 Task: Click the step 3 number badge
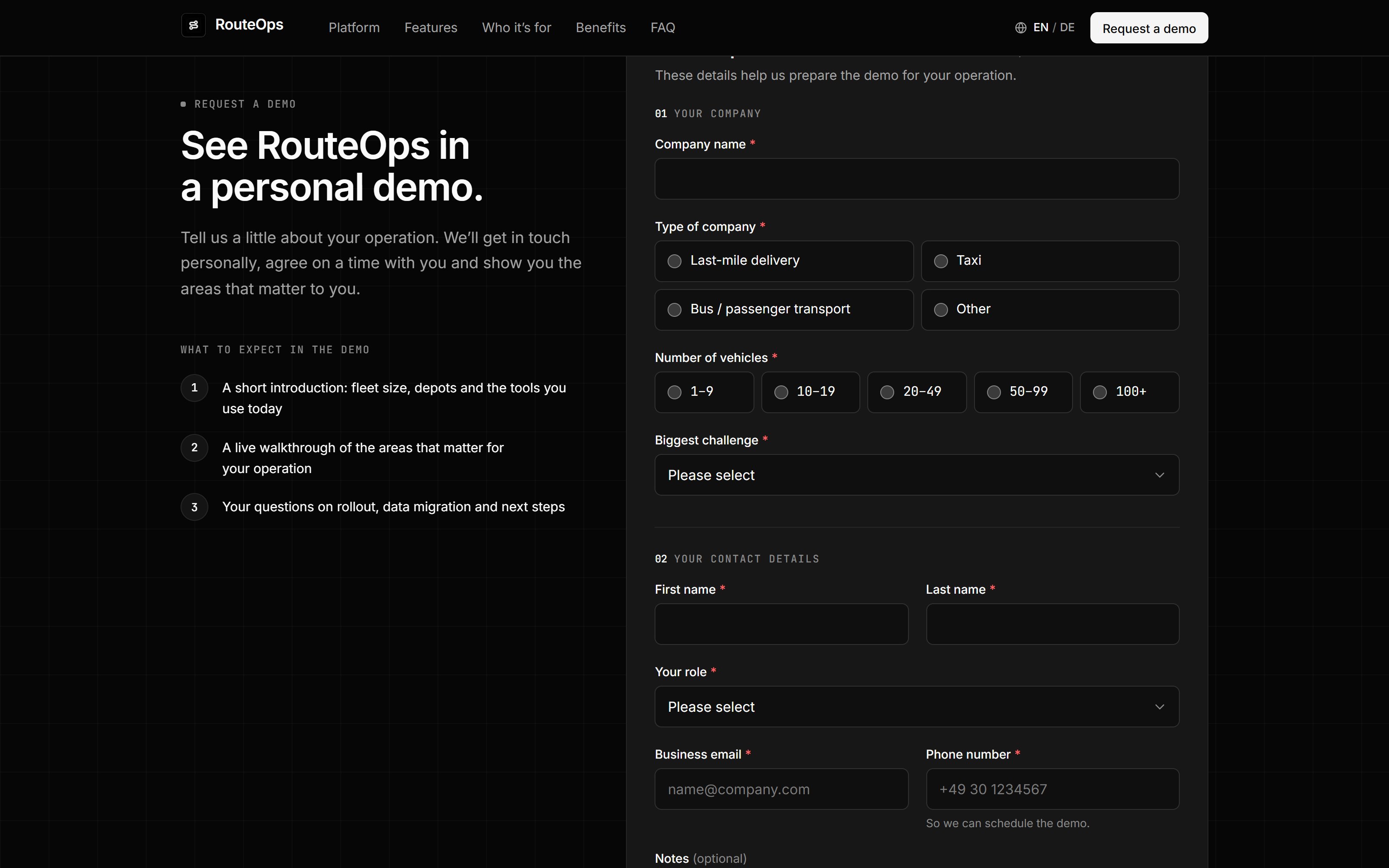(194, 507)
